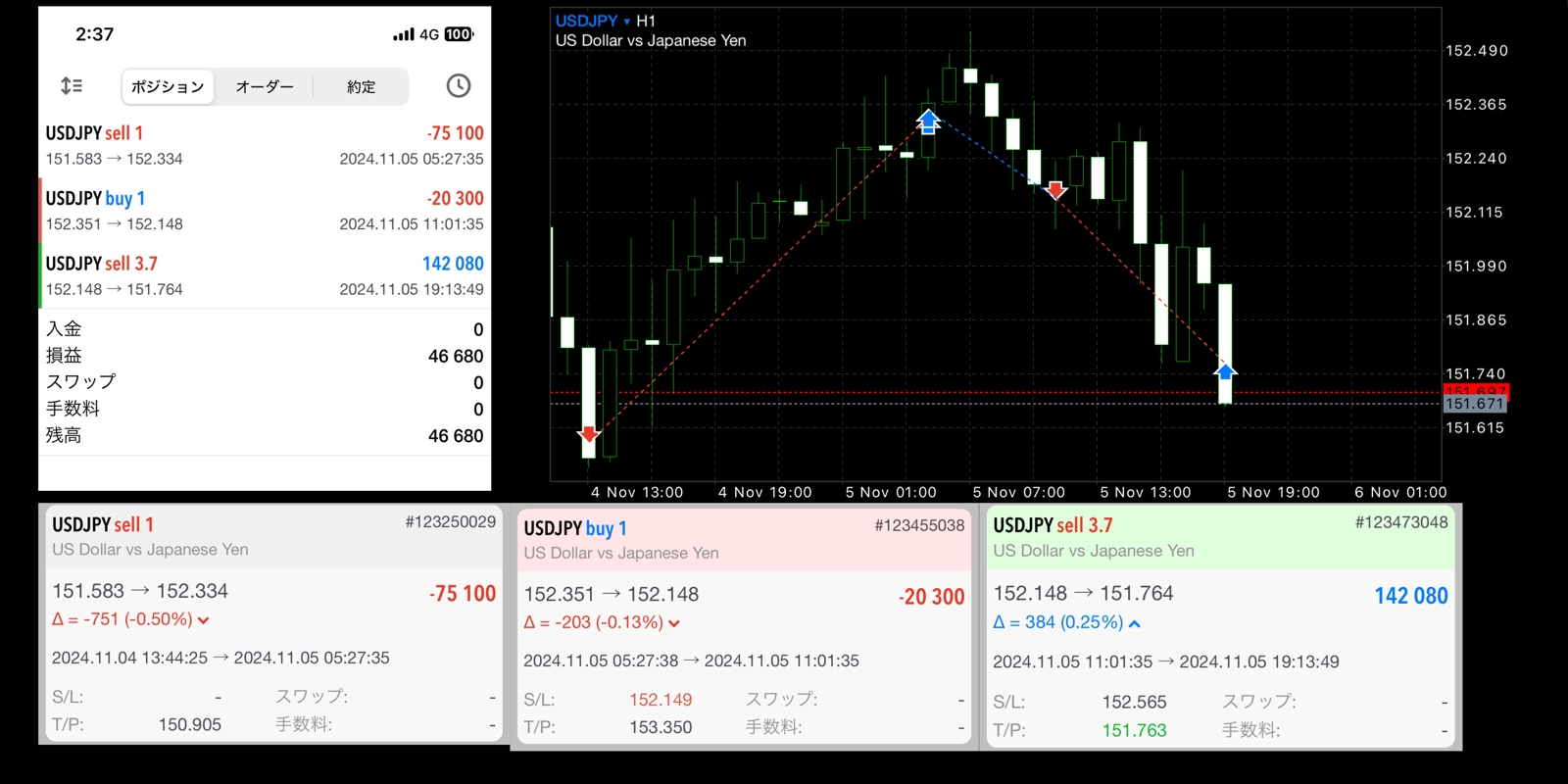Select order number #123473048
Viewport: 1568px width, 784px height.
1401,522
